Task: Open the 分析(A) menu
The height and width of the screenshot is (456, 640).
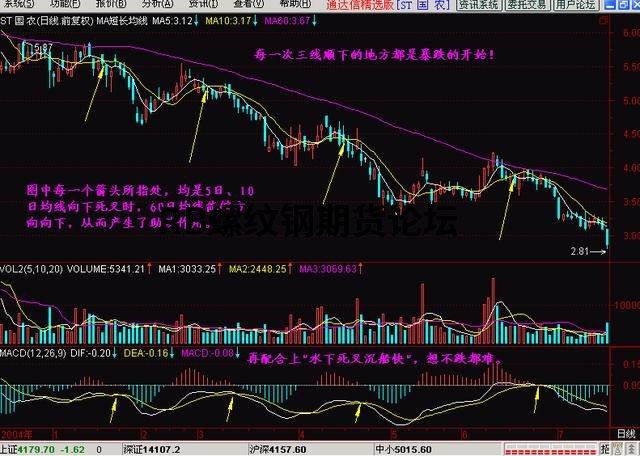Action: [x=158, y=4]
